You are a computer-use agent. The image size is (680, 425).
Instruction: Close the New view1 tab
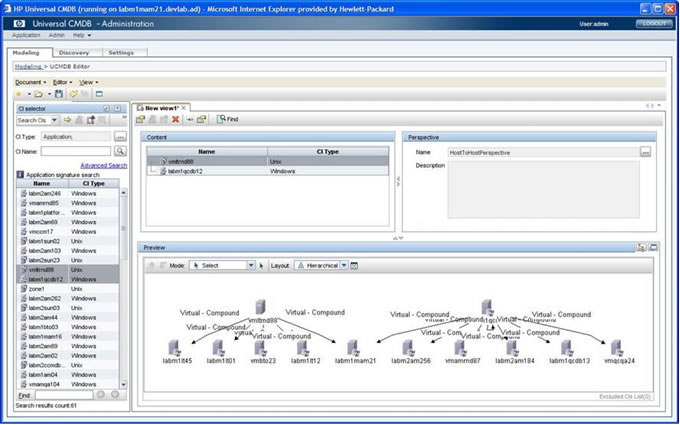[x=183, y=108]
